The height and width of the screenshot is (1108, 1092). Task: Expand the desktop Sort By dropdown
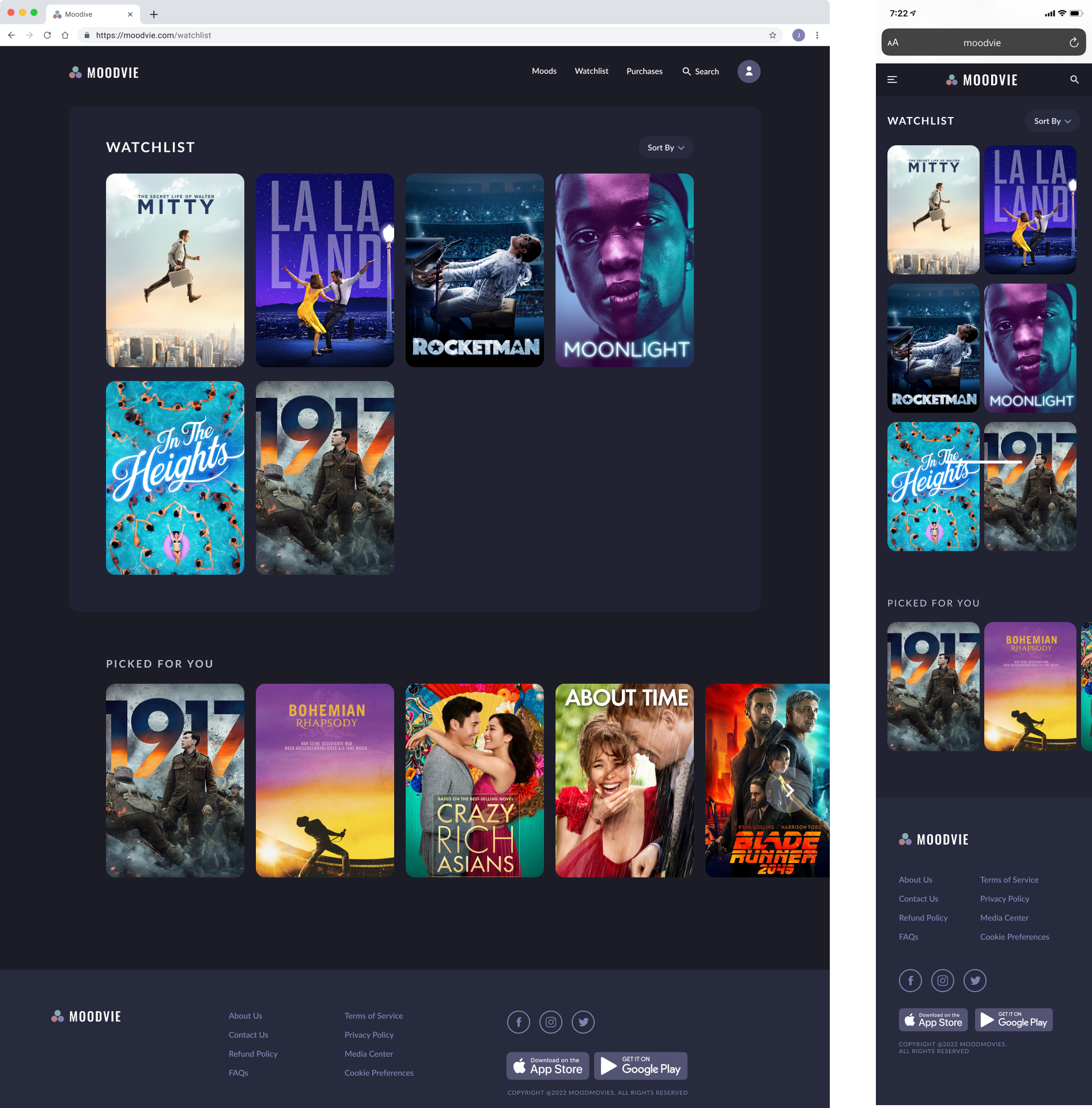[x=666, y=148]
